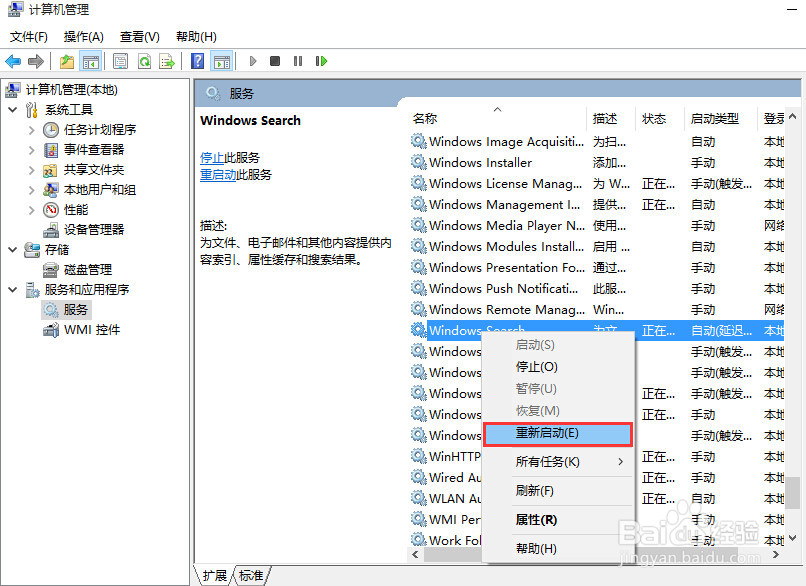Select Shared Folders icon in tree
Screen dimensions: 806x586
pyautogui.click(x=51, y=170)
